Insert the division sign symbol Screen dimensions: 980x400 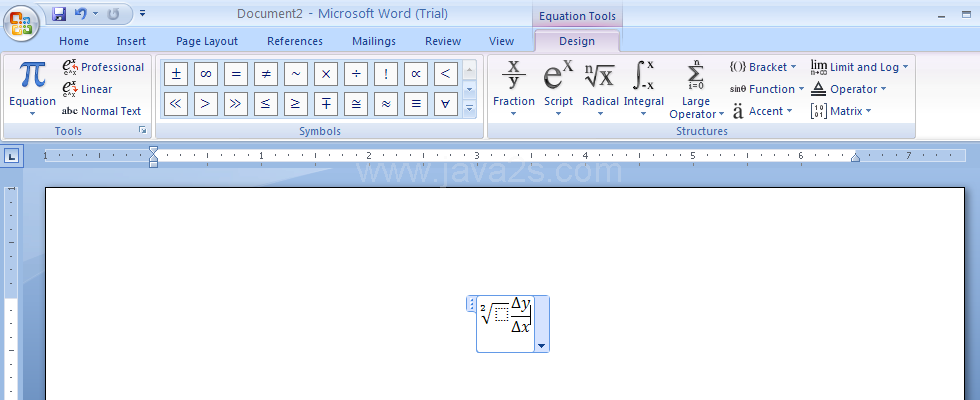[356, 74]
